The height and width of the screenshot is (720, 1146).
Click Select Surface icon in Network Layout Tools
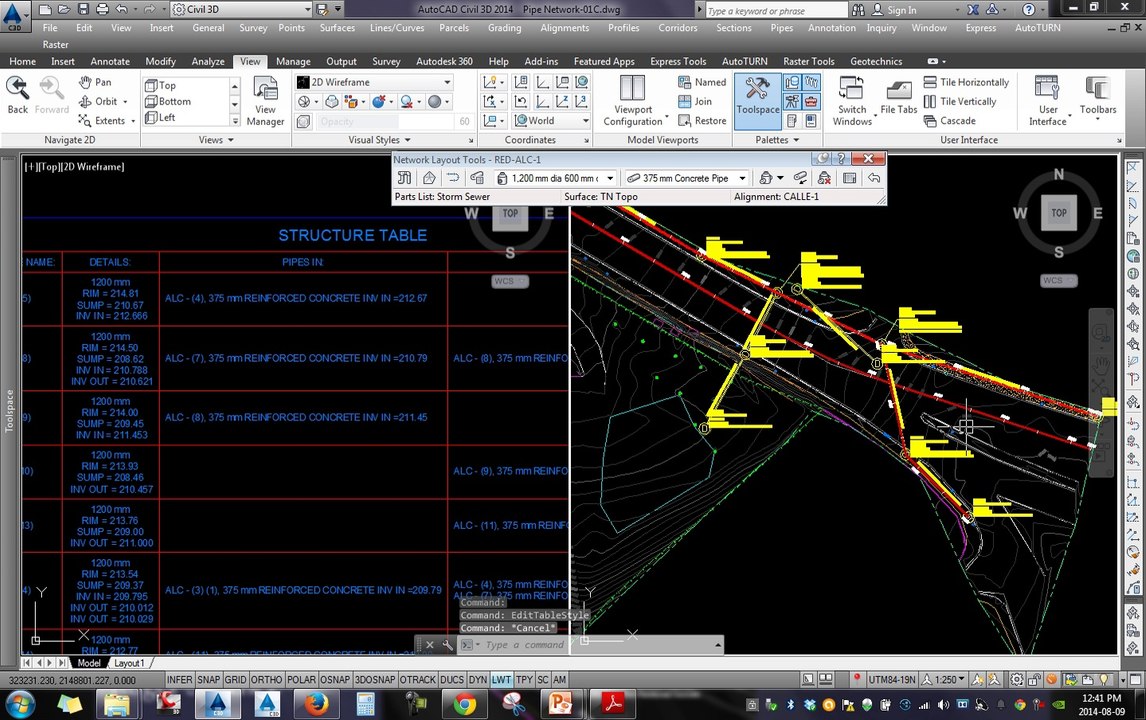point(429,178)
